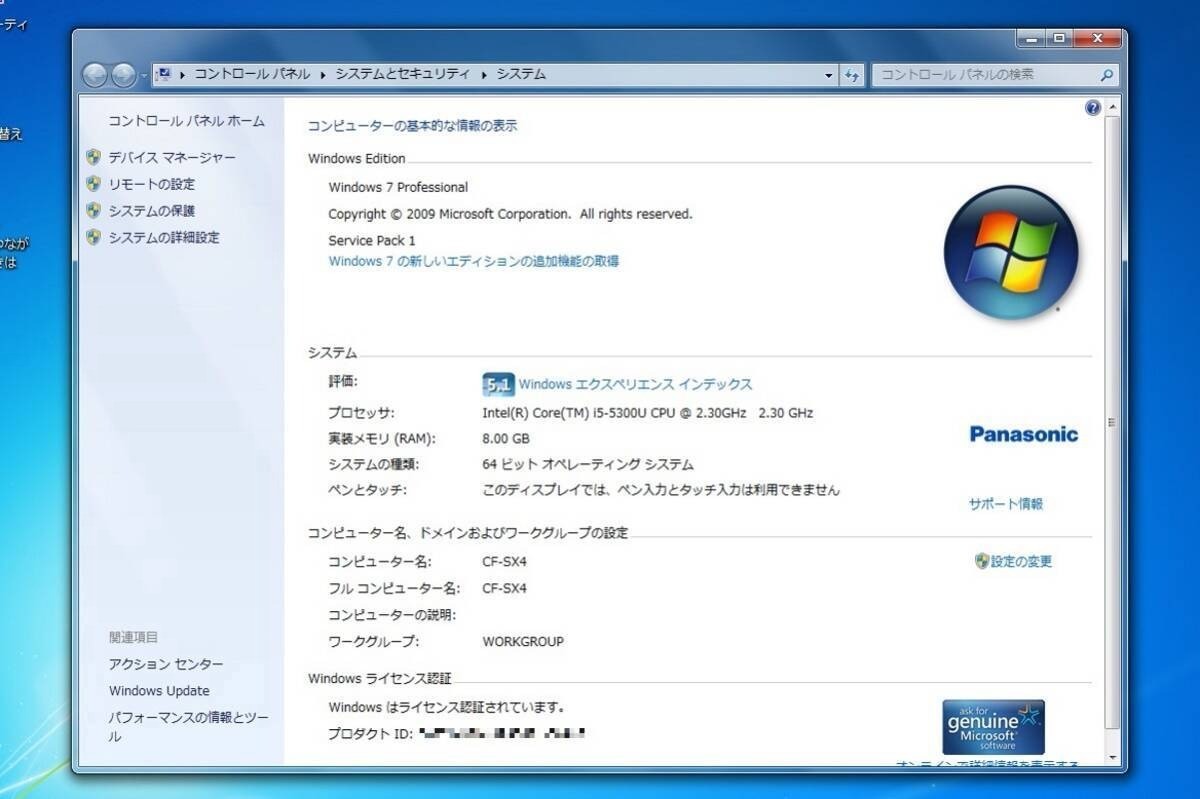Viewport: 1200px width, 799px height.
Task: Click the scrollbar down arrow
Action: [x=1113, y=760]
